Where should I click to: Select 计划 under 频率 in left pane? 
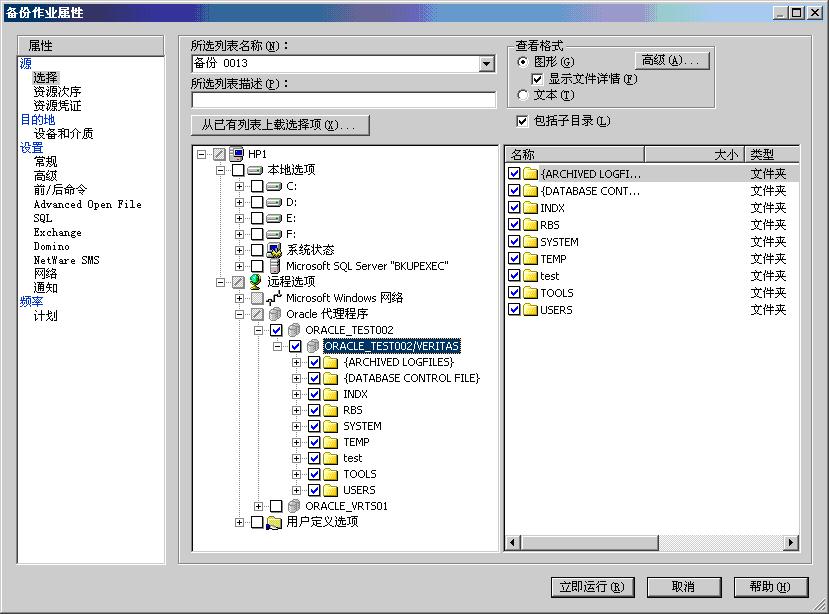[45, 316]
